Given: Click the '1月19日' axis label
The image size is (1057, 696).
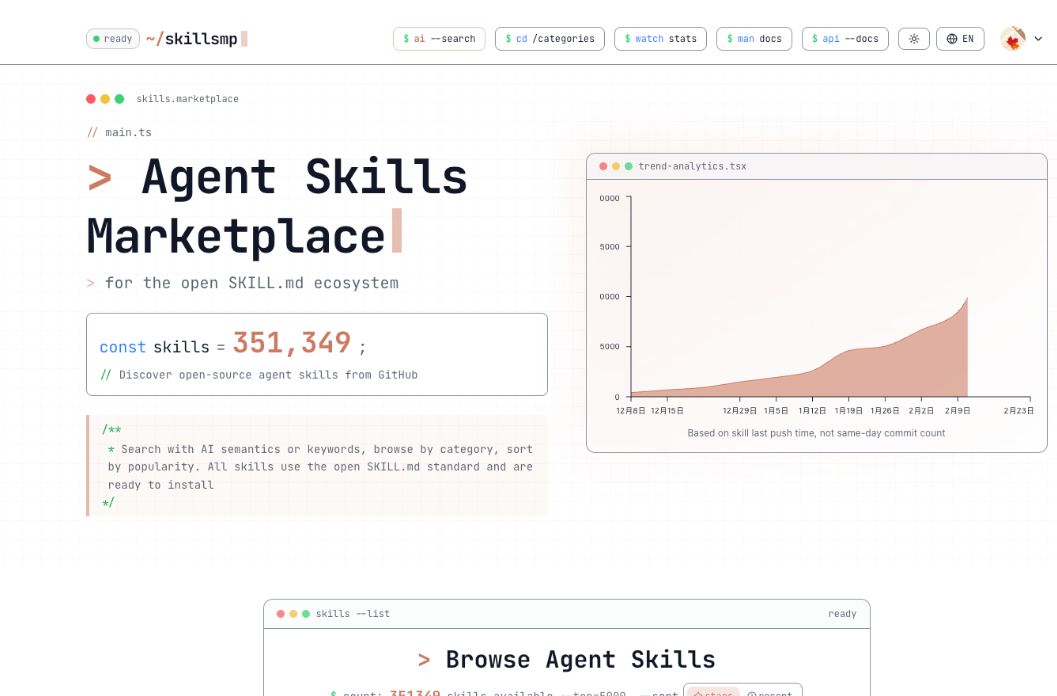Looking at the screenshot, I should [848, 411].
